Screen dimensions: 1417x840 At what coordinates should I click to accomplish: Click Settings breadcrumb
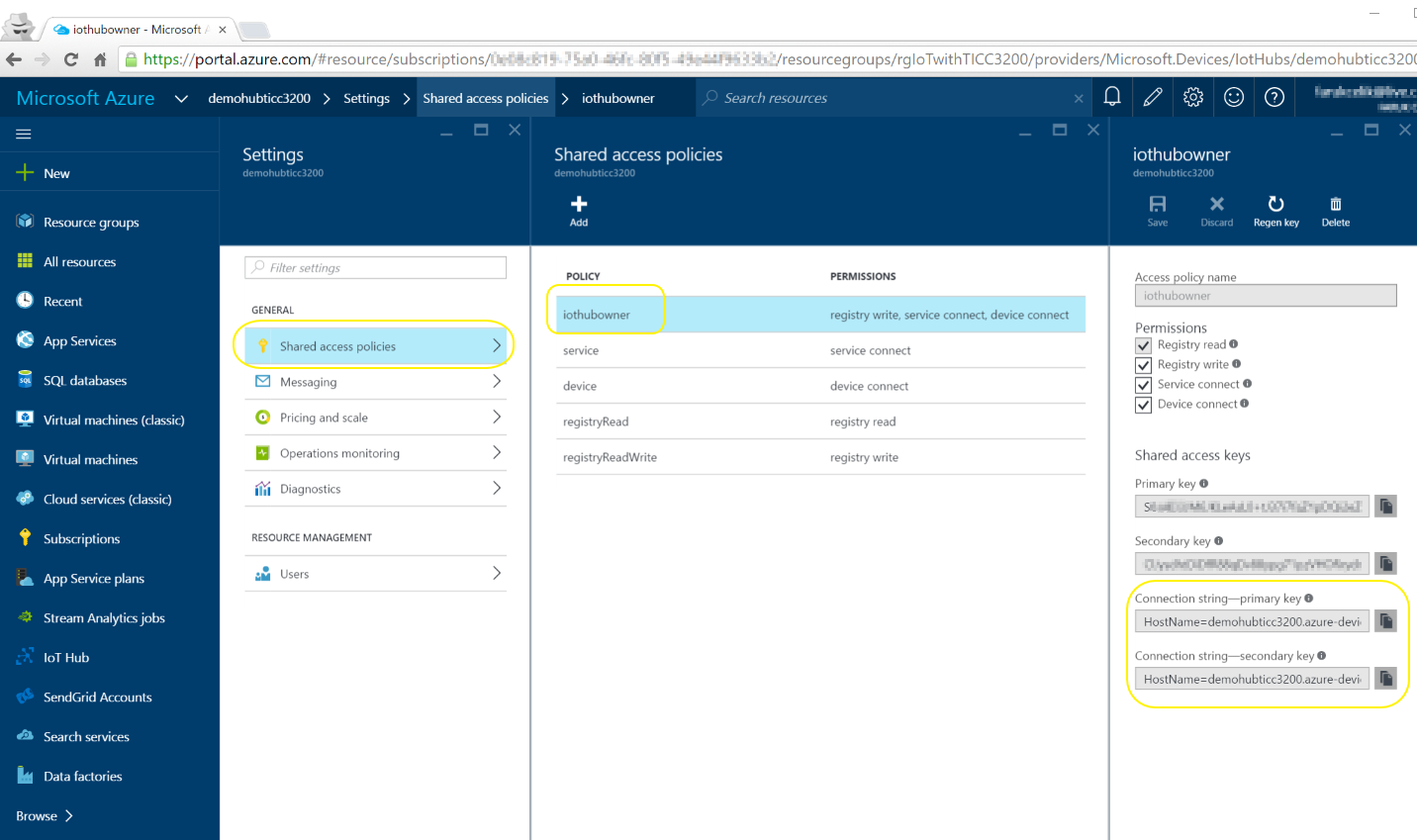pos(366,98)
